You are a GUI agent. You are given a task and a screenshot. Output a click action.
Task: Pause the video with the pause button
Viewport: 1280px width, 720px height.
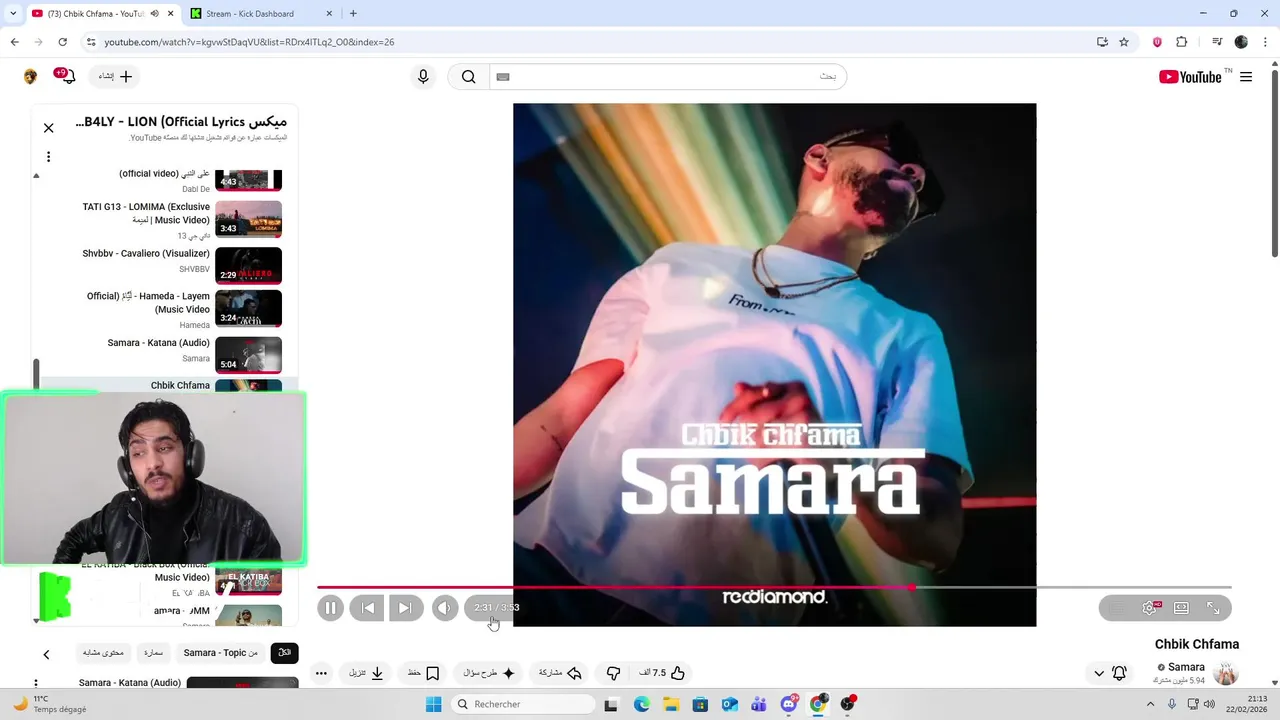[x=330, y=608]
